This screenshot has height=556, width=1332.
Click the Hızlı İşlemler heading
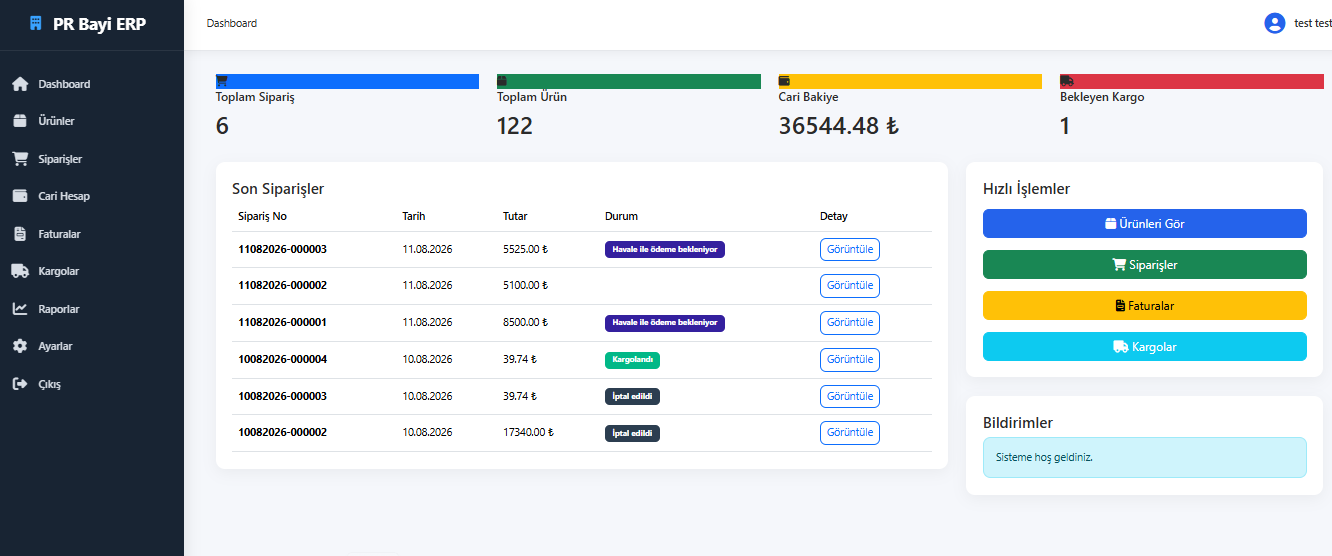pos(1027,188)
